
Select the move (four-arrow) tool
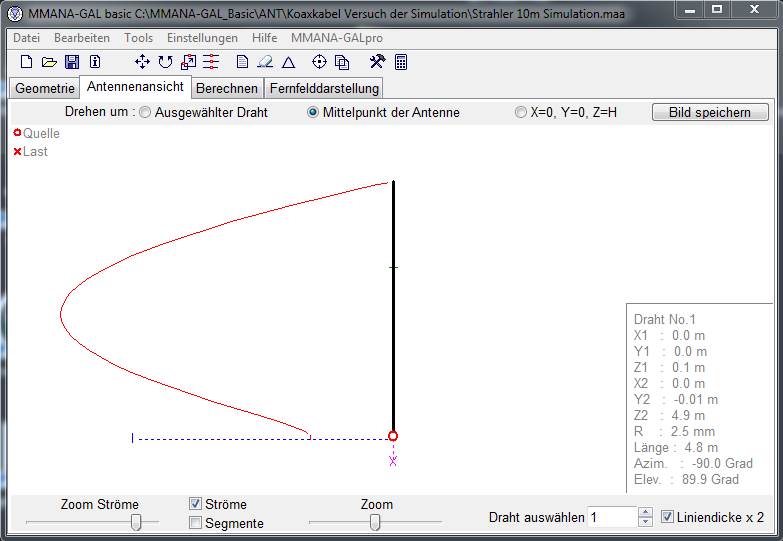(142, 62)
